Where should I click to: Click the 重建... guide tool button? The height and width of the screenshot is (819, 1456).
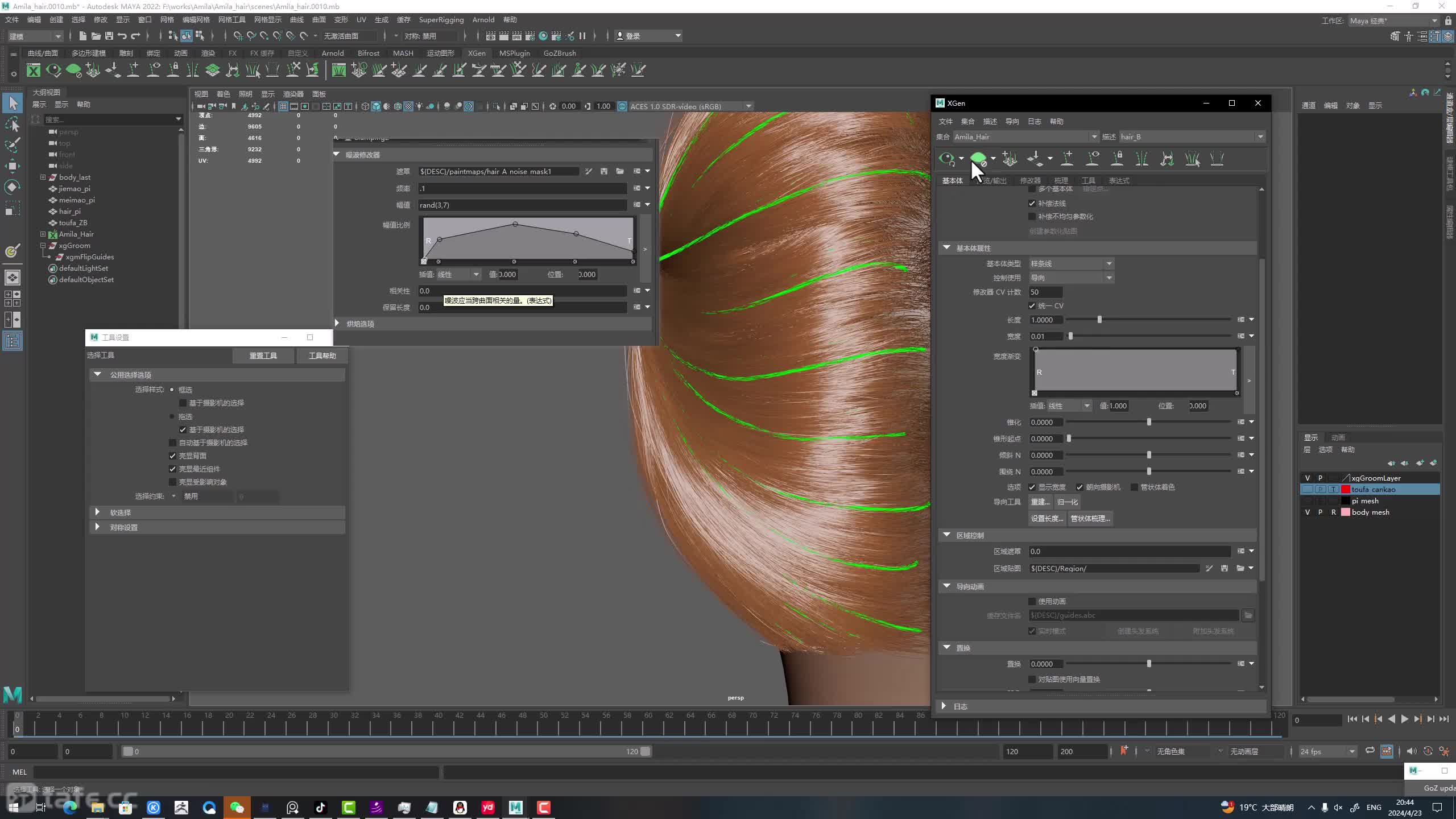click(x=1040, y=502)
